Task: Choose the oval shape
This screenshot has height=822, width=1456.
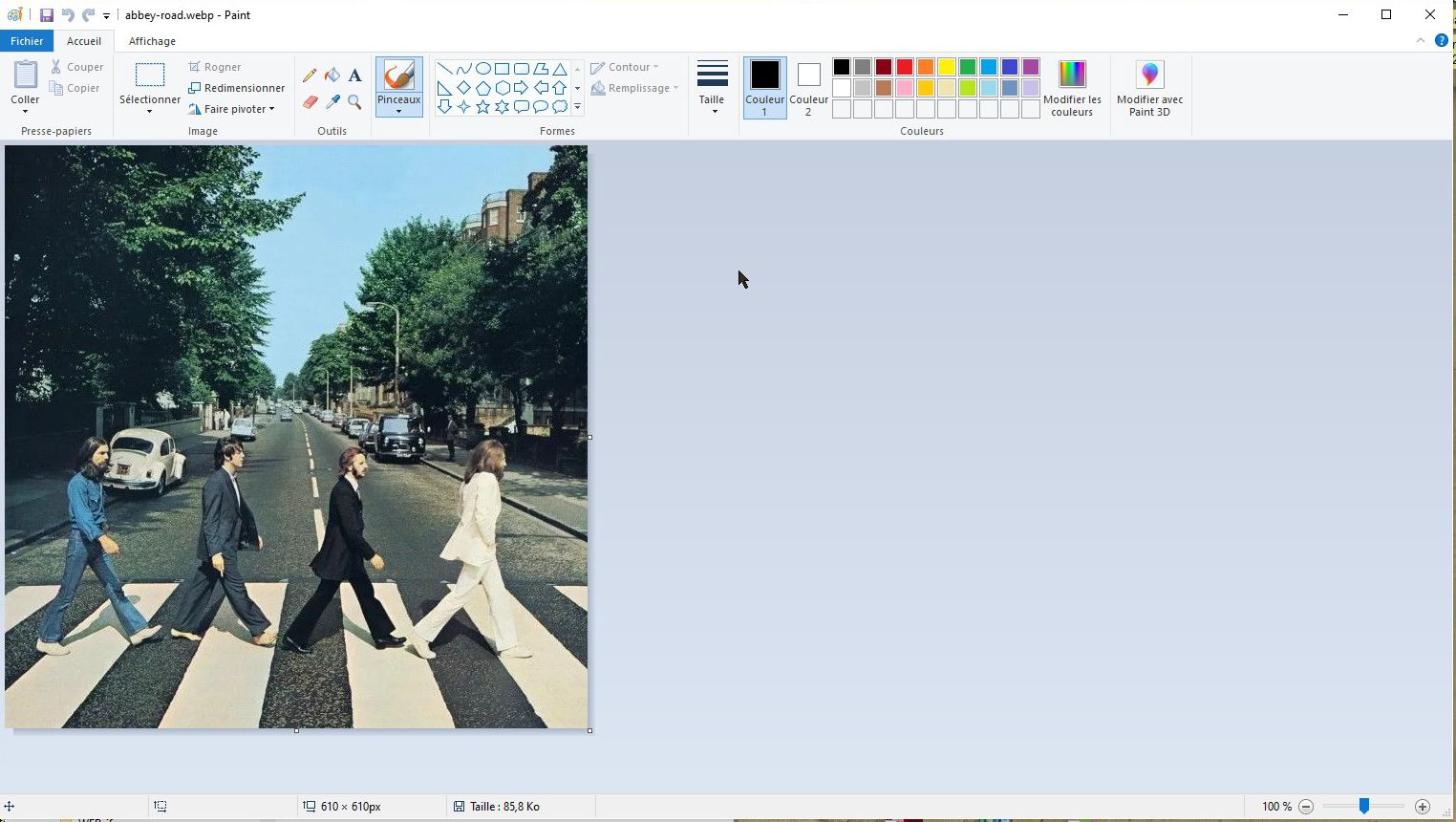Action: 482,69
